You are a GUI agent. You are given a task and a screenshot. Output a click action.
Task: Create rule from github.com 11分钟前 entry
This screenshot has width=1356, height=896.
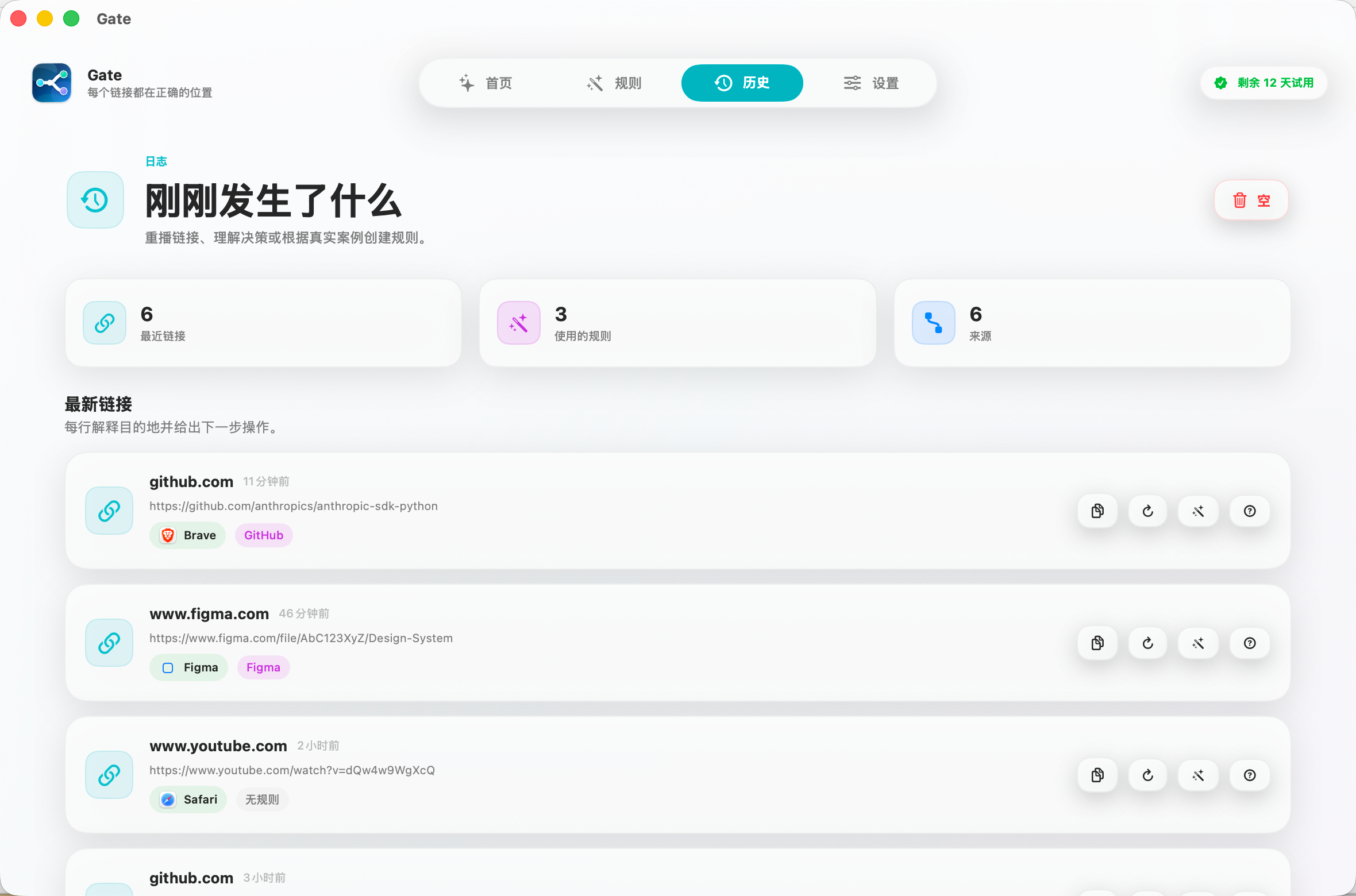pyautogui.click(x=1199, y=511)
